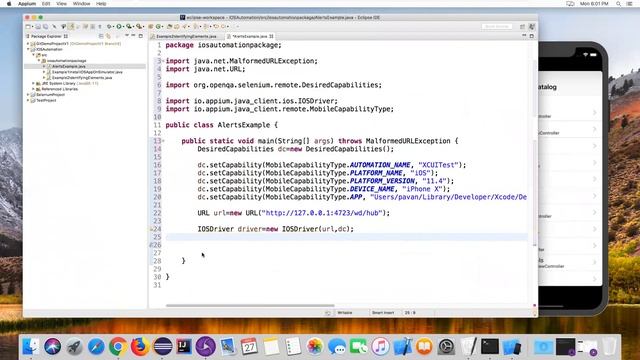
Task: Minimize the editor area
Action: 524,36
